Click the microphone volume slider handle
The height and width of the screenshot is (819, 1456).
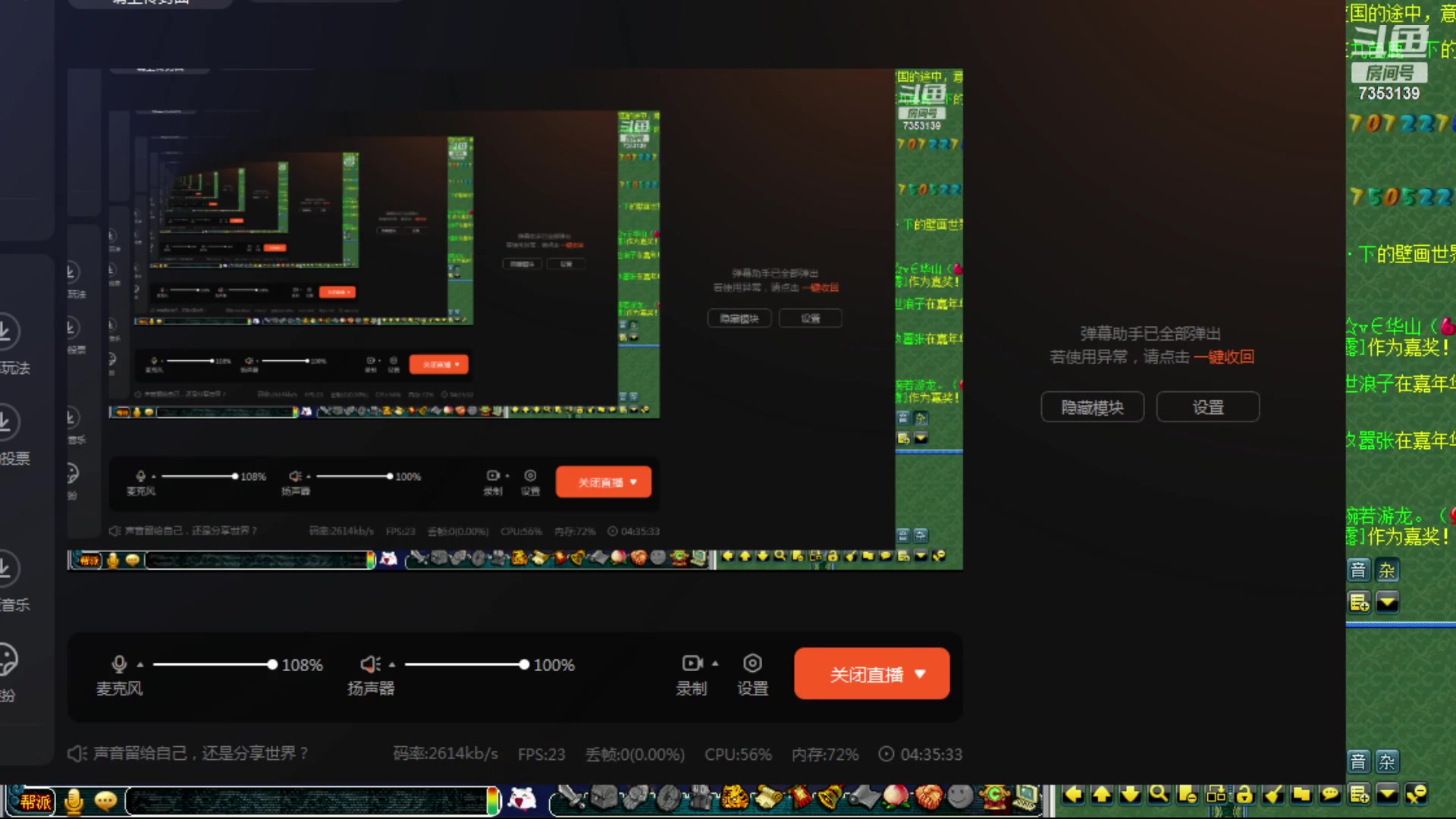click(x=272, y=665)
